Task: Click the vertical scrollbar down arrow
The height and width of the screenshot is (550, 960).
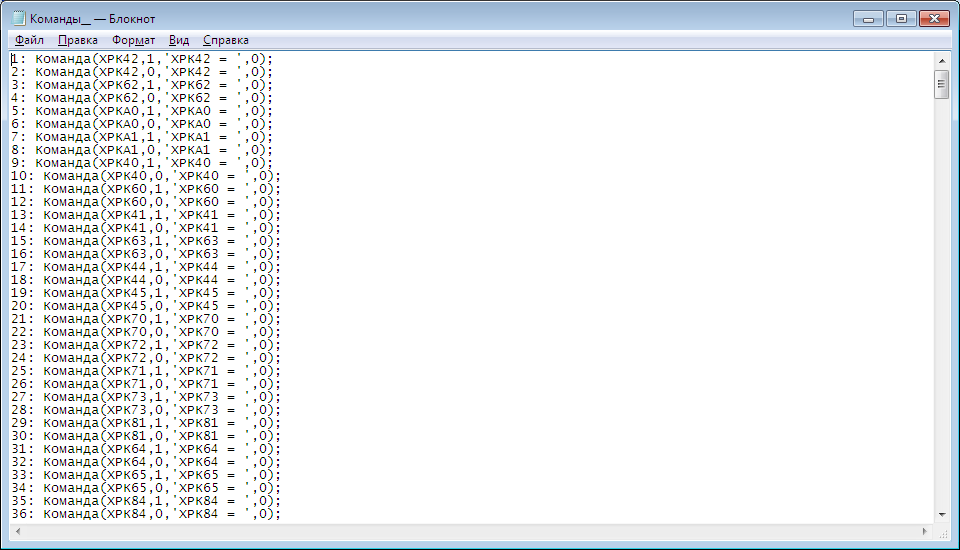Action: coord(942,515)
